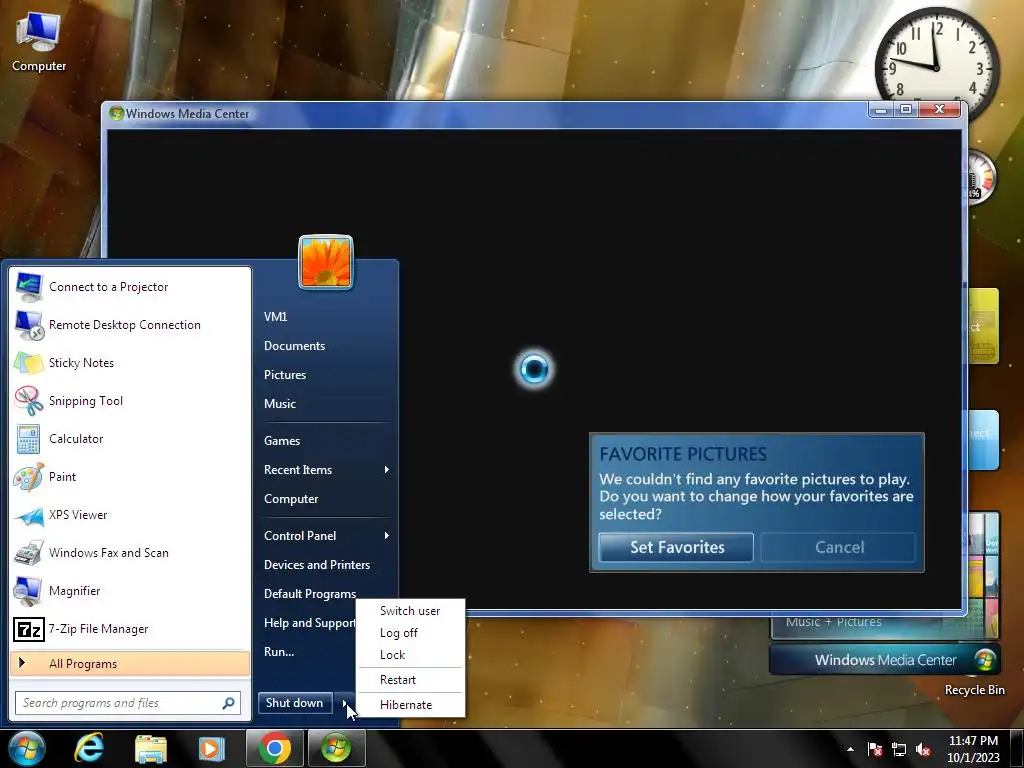The height and width of the screenshot is (768, 1024).
Task: Open the Run... dialog
Action: (279, 652)
